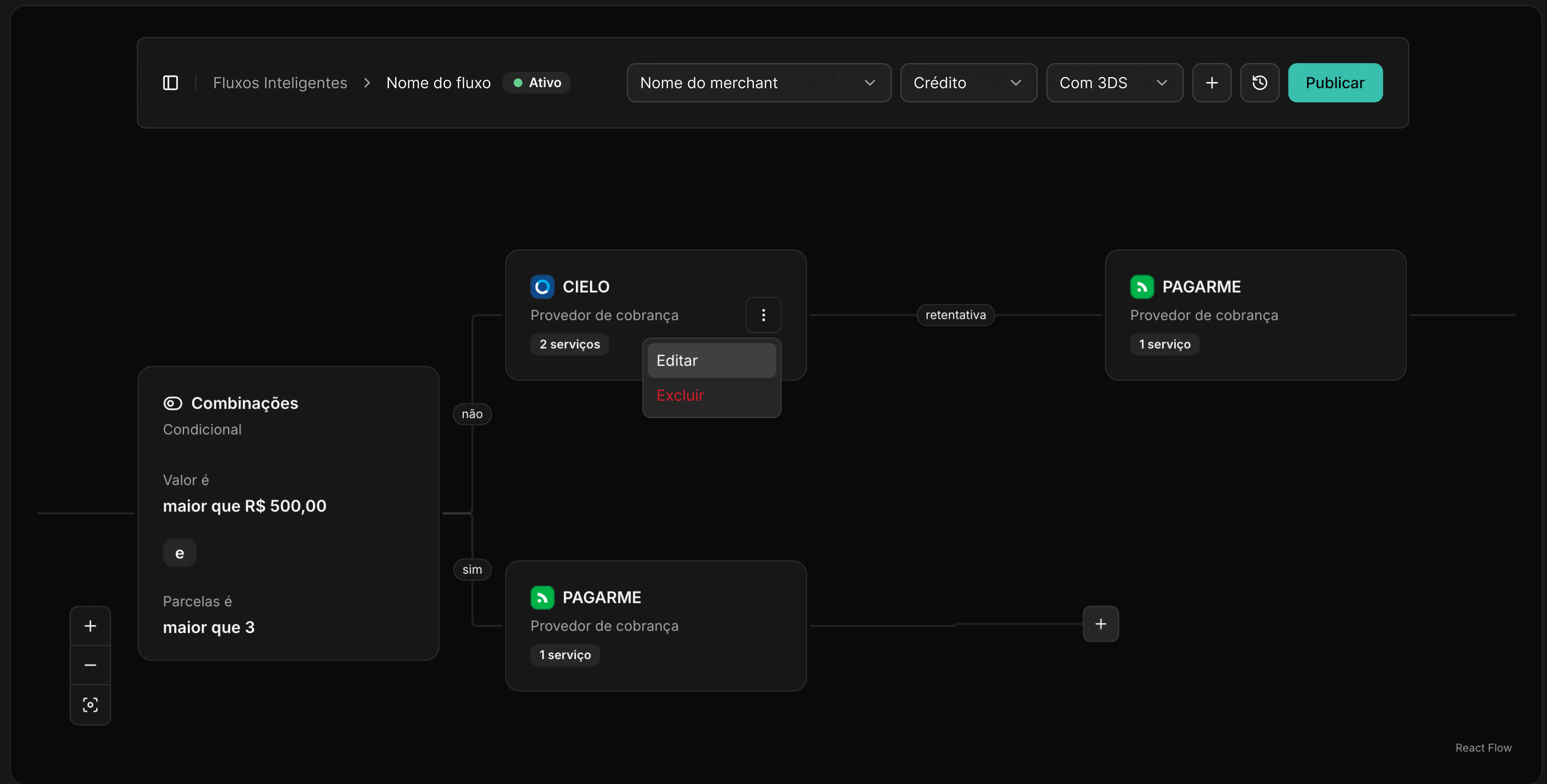
Task: Click 'Provedor de cobrança' under CIELO
Action: tap(604, 316)
